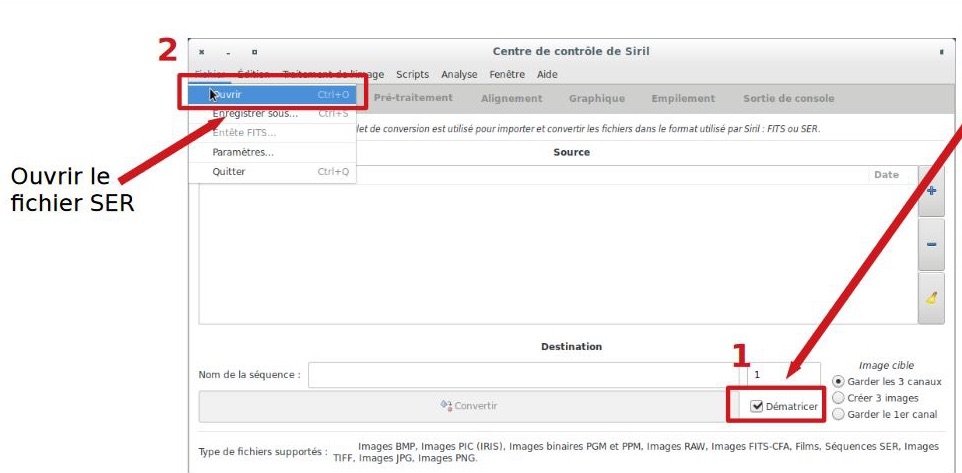Choose Enregistrer sous... menu entry
The height and width of the screenshot is (473, 962).
pyautogui.click(x=272, y=113)
